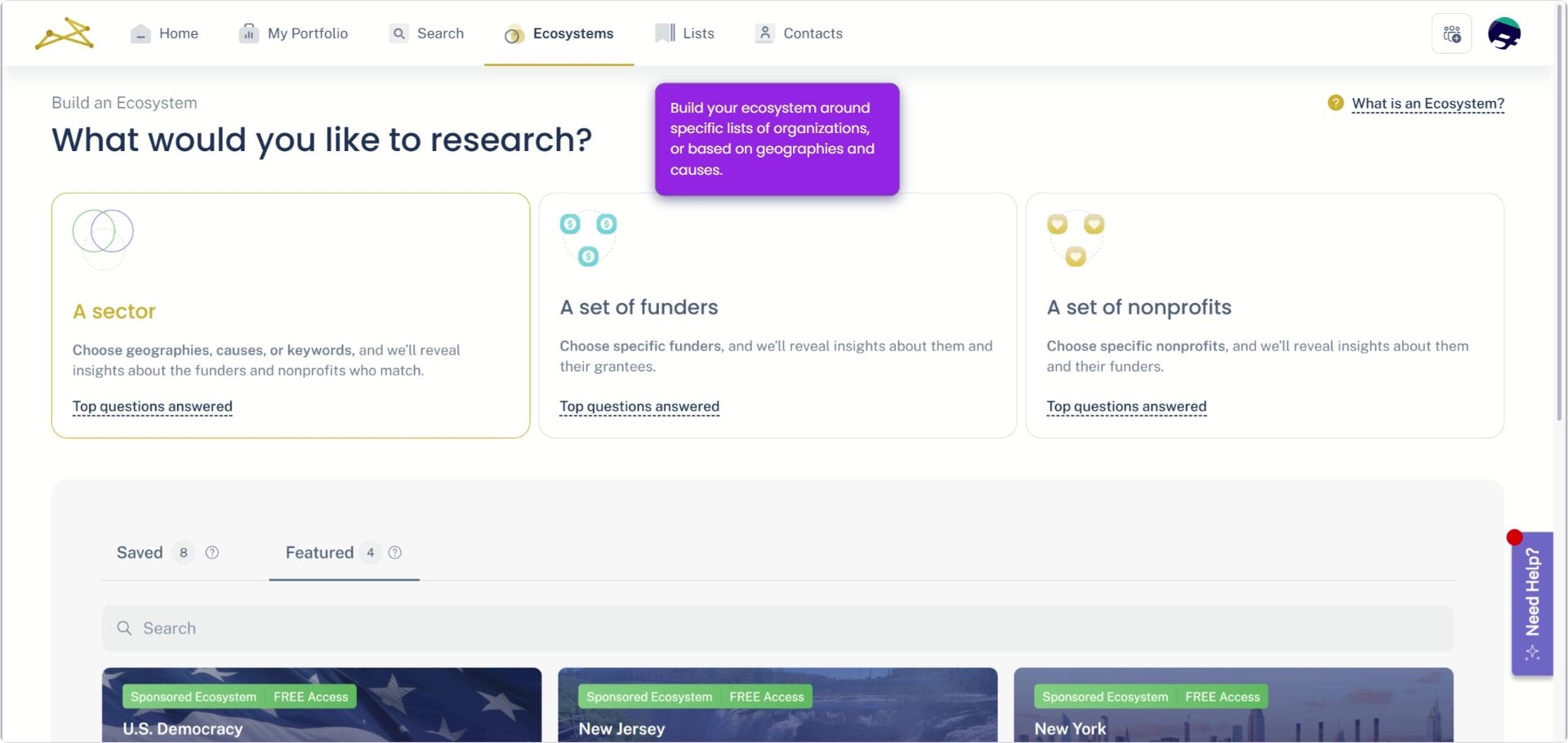
Task: Click Top questions answered under A set of funders
Action: [639, 406]
